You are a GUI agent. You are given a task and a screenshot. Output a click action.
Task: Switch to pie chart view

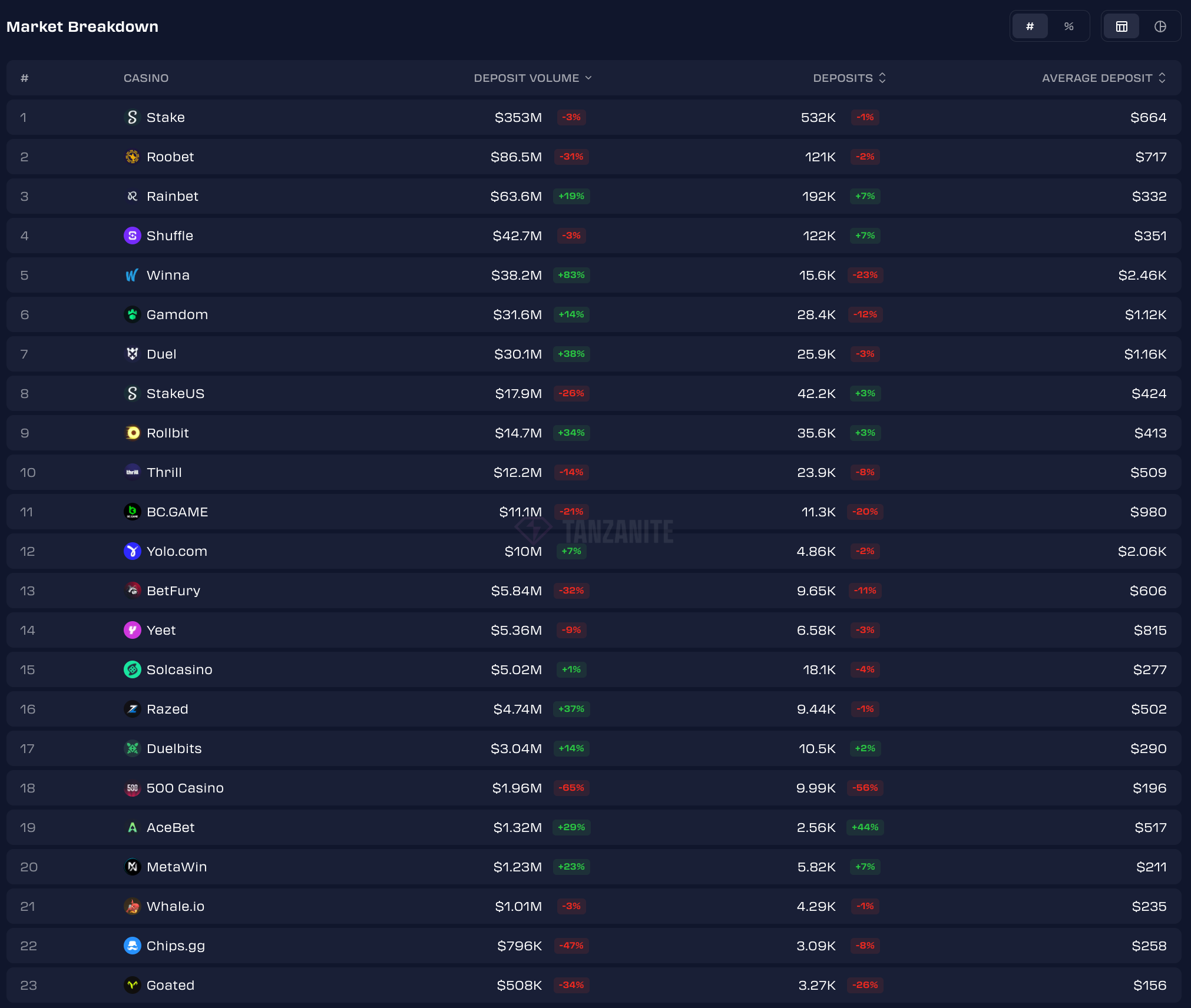[1160, 26]
